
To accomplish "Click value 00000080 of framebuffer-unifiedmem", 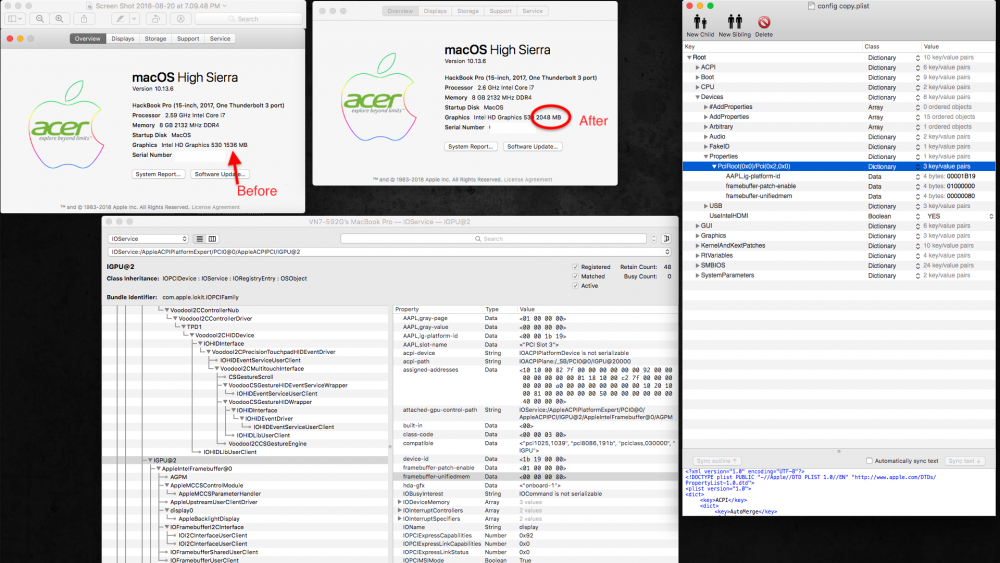I will (x=960, y=196).
